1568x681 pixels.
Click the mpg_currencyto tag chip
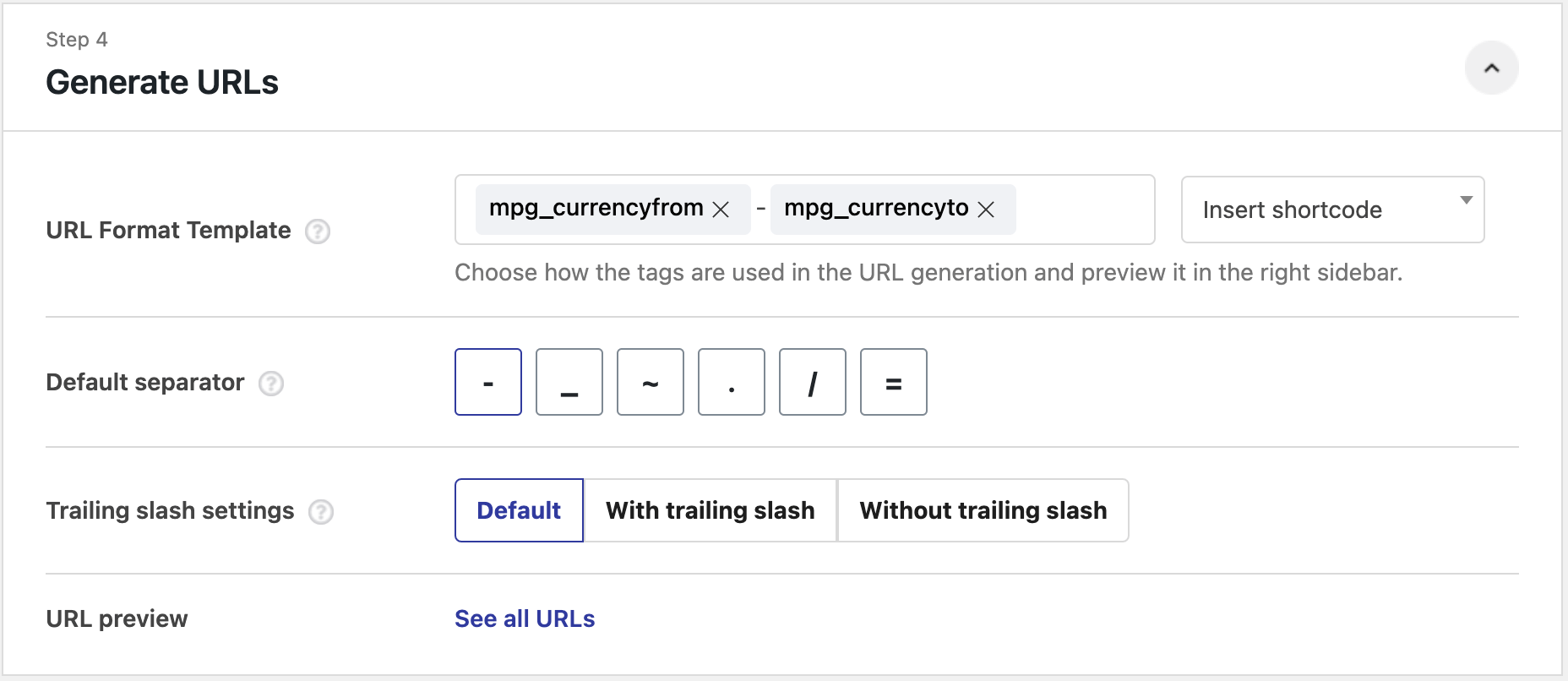click(875, 209)
